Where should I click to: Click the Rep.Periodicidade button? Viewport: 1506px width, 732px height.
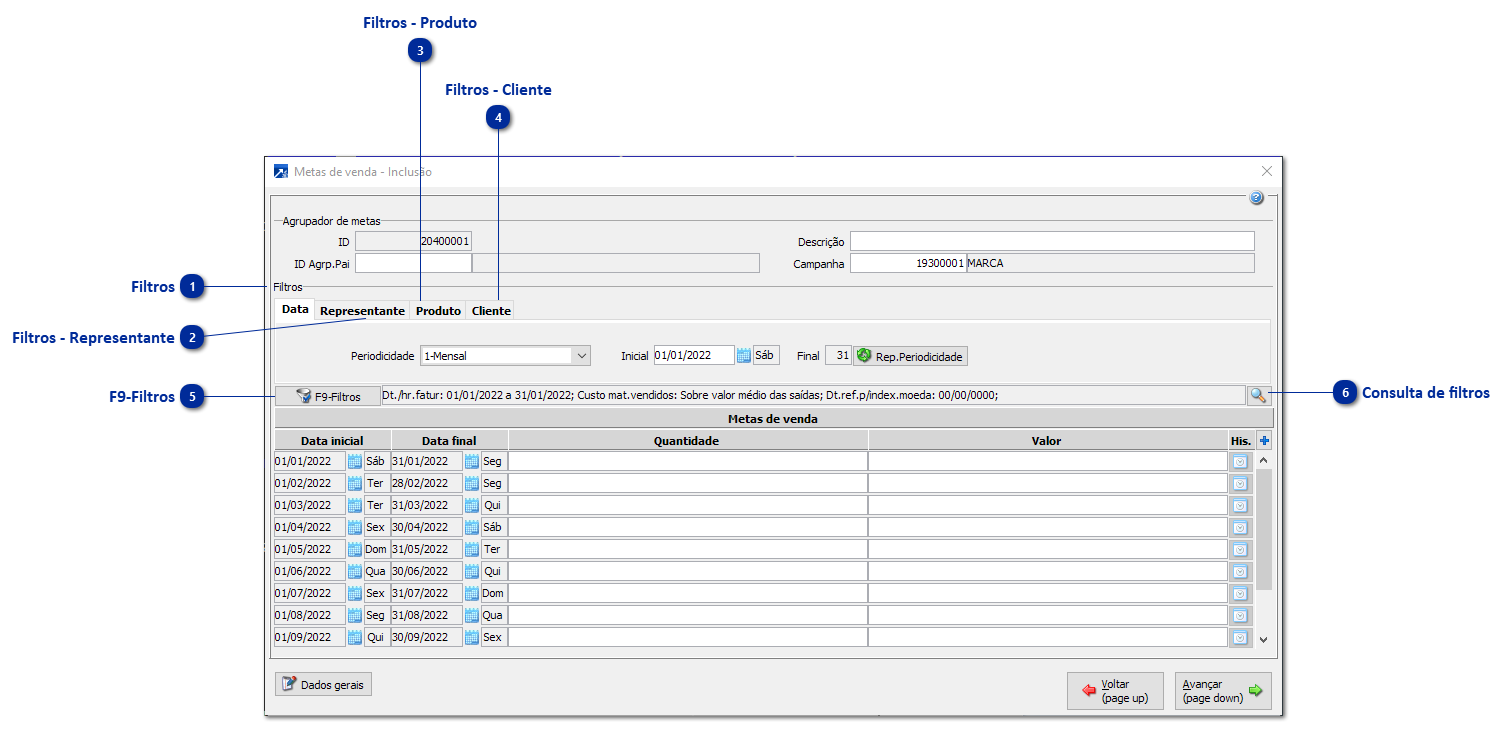pos(910,356)
